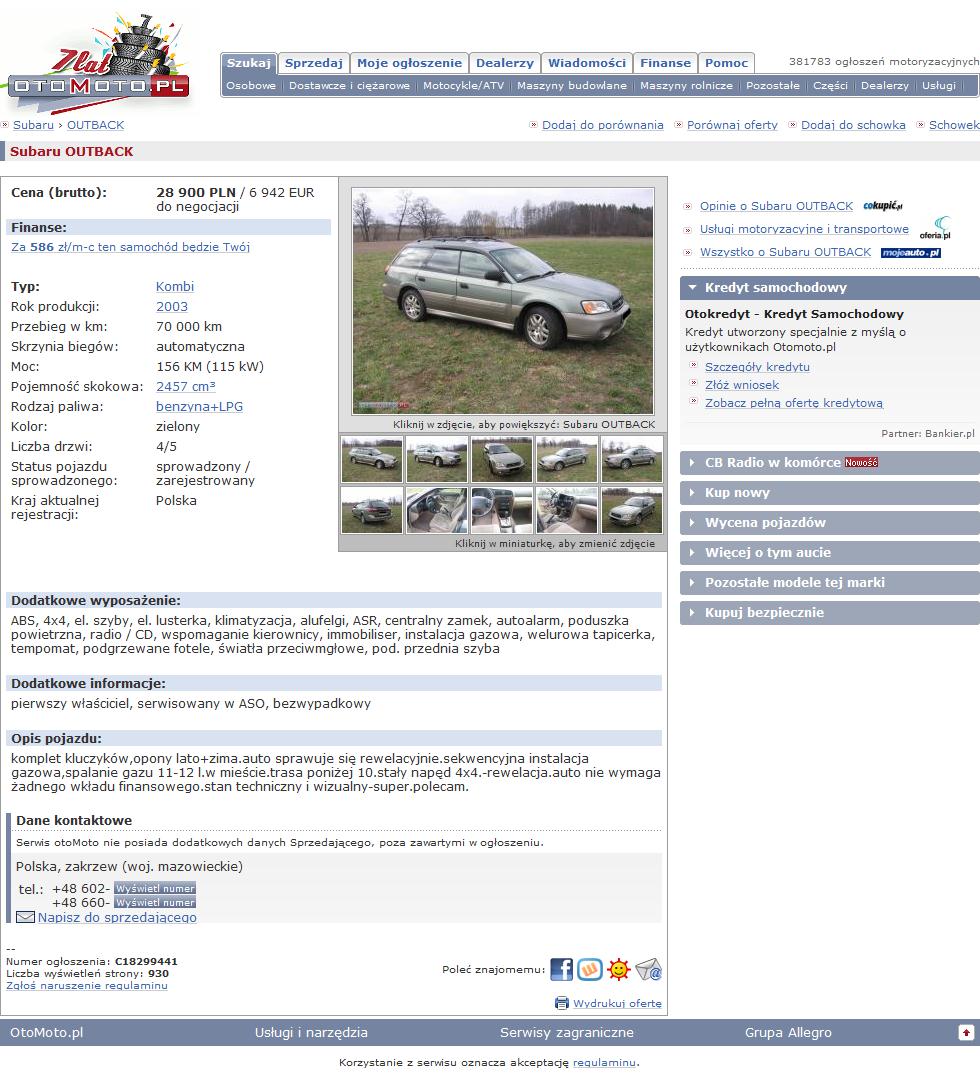This screenshot has height=1088, width=980.
Task: Expand the CB Radio w komórce panel
Action: (829, 463)
